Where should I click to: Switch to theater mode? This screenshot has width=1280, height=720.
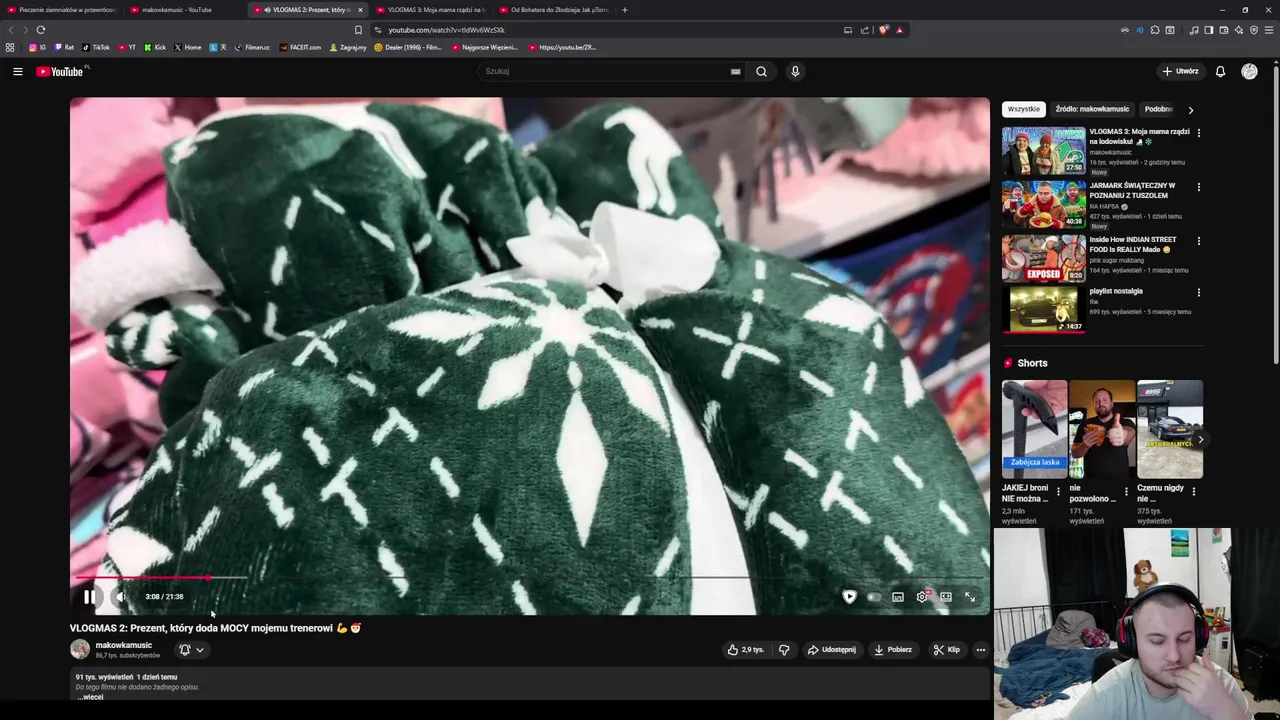click(x=946, y=597)
